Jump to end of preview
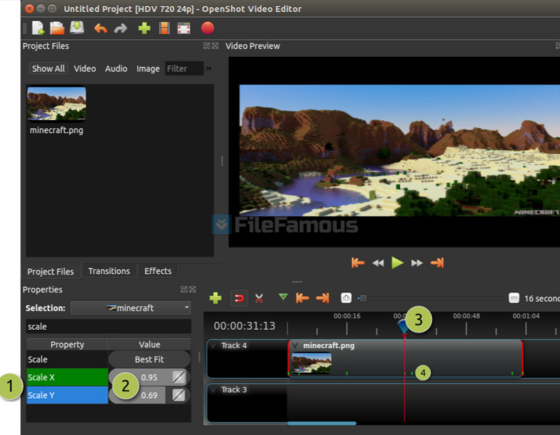 pos(437,263)
